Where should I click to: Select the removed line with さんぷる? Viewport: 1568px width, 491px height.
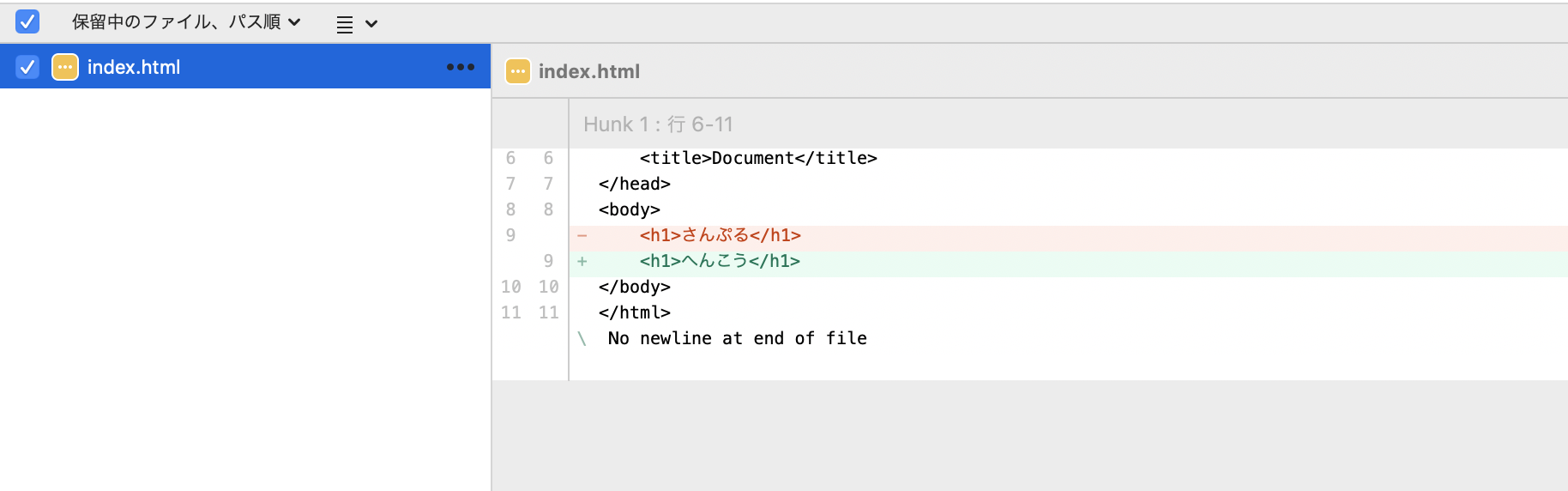click(x=1068, y=235)
